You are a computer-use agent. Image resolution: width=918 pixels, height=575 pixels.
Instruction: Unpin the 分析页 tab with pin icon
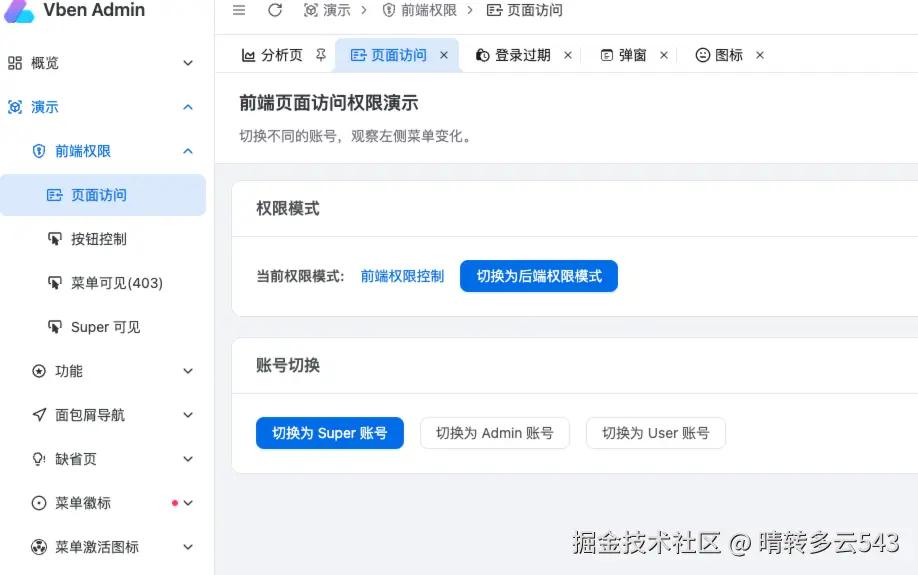coord(320,55)
